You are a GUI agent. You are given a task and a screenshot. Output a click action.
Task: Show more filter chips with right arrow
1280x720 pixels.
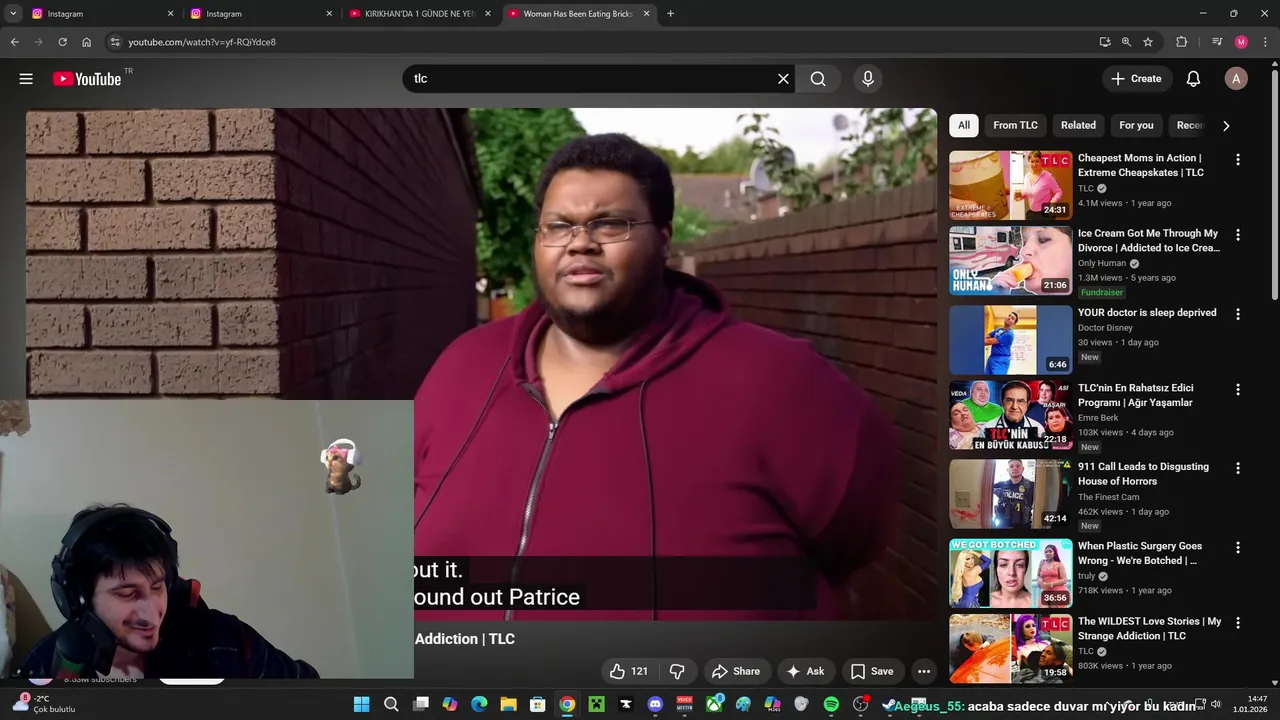pos(1226,125)
